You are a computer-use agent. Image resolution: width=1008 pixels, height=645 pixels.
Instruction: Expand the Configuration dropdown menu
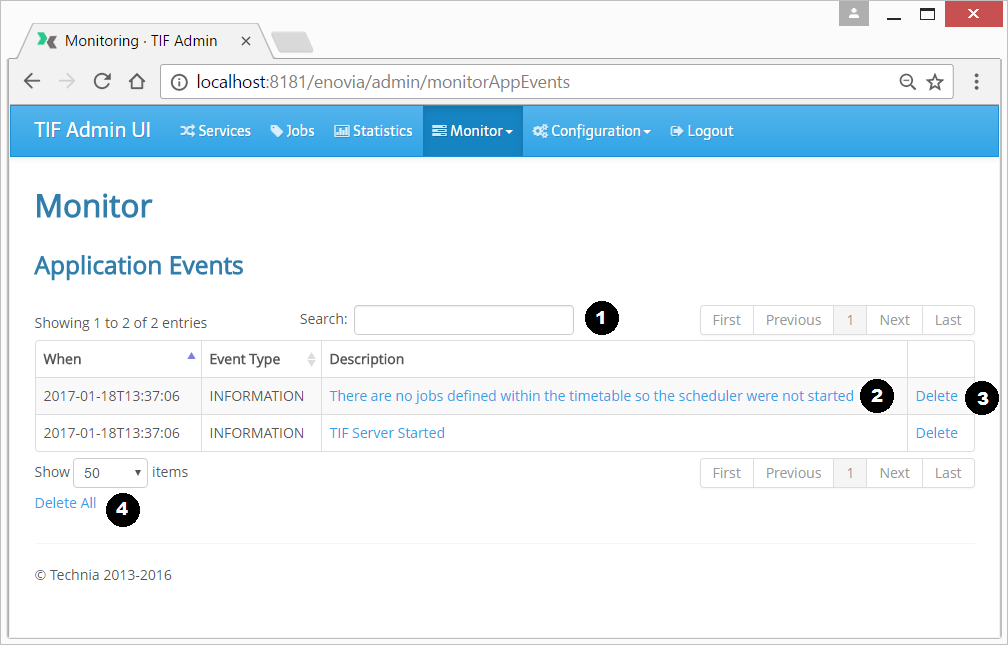[x=591, y=131]
